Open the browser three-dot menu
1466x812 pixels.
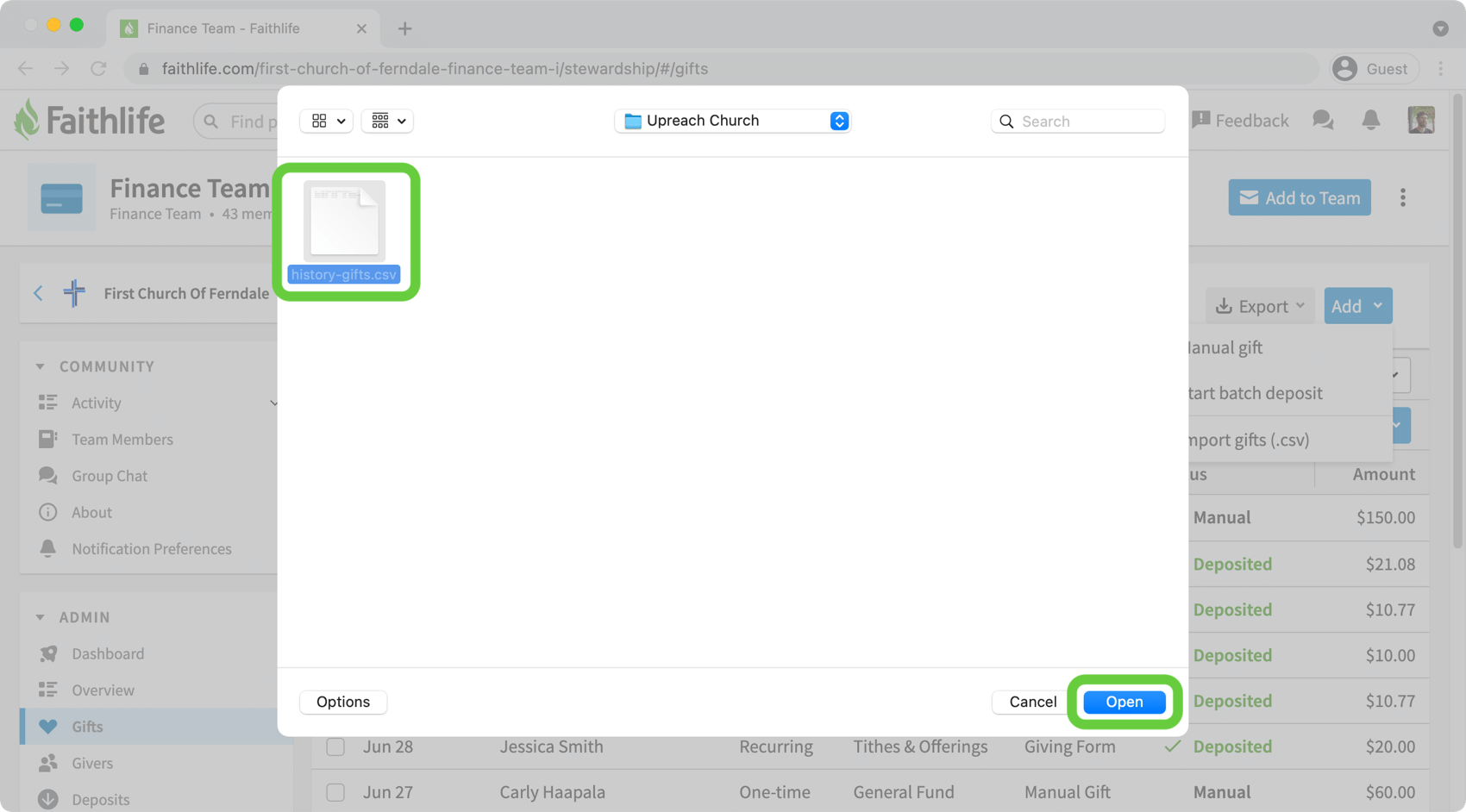coord(1441,69)
